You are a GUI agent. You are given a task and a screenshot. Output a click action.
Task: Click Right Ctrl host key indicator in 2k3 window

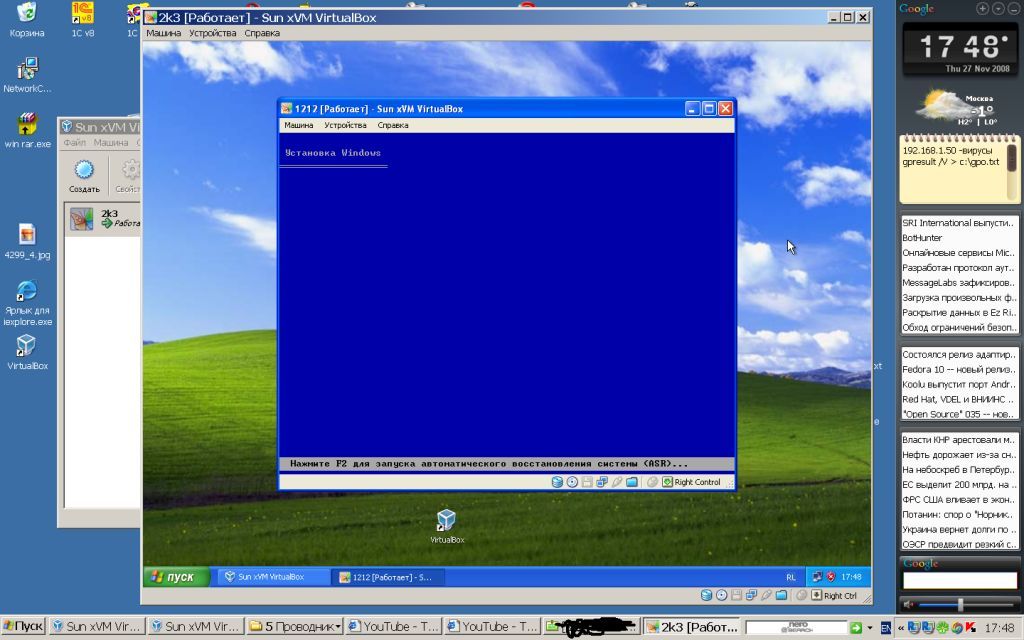coord(834,595)
